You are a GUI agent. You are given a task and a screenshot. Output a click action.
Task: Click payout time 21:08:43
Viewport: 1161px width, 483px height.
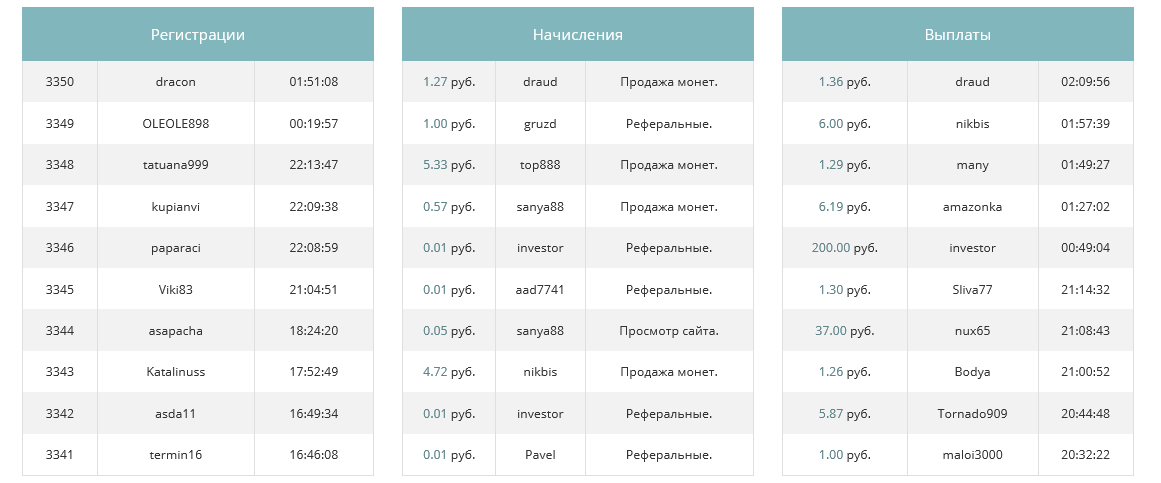pos(1085,330)
